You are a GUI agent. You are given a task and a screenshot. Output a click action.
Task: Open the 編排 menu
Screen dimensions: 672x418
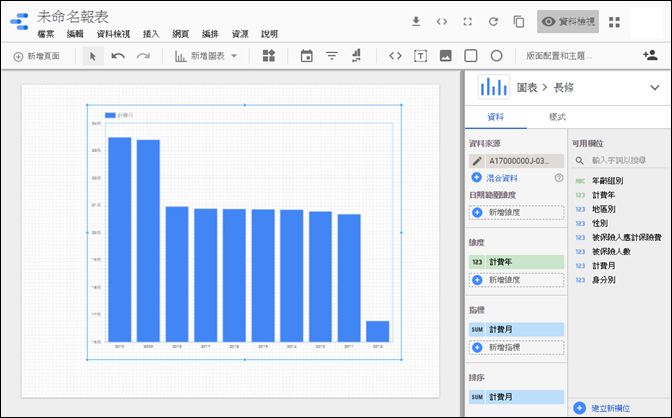[210, 34]
